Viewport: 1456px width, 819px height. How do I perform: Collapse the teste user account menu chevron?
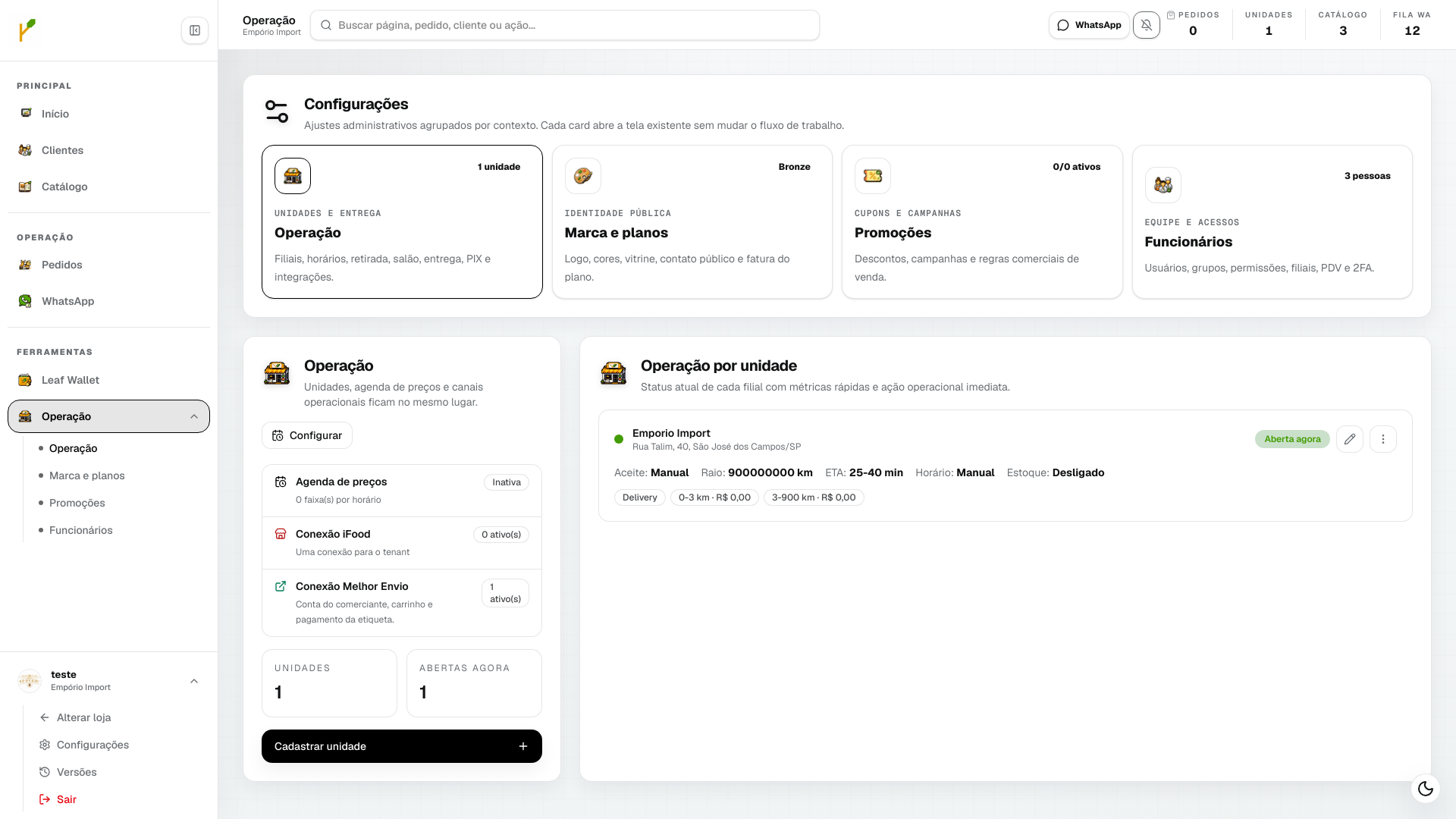(194, 681)
